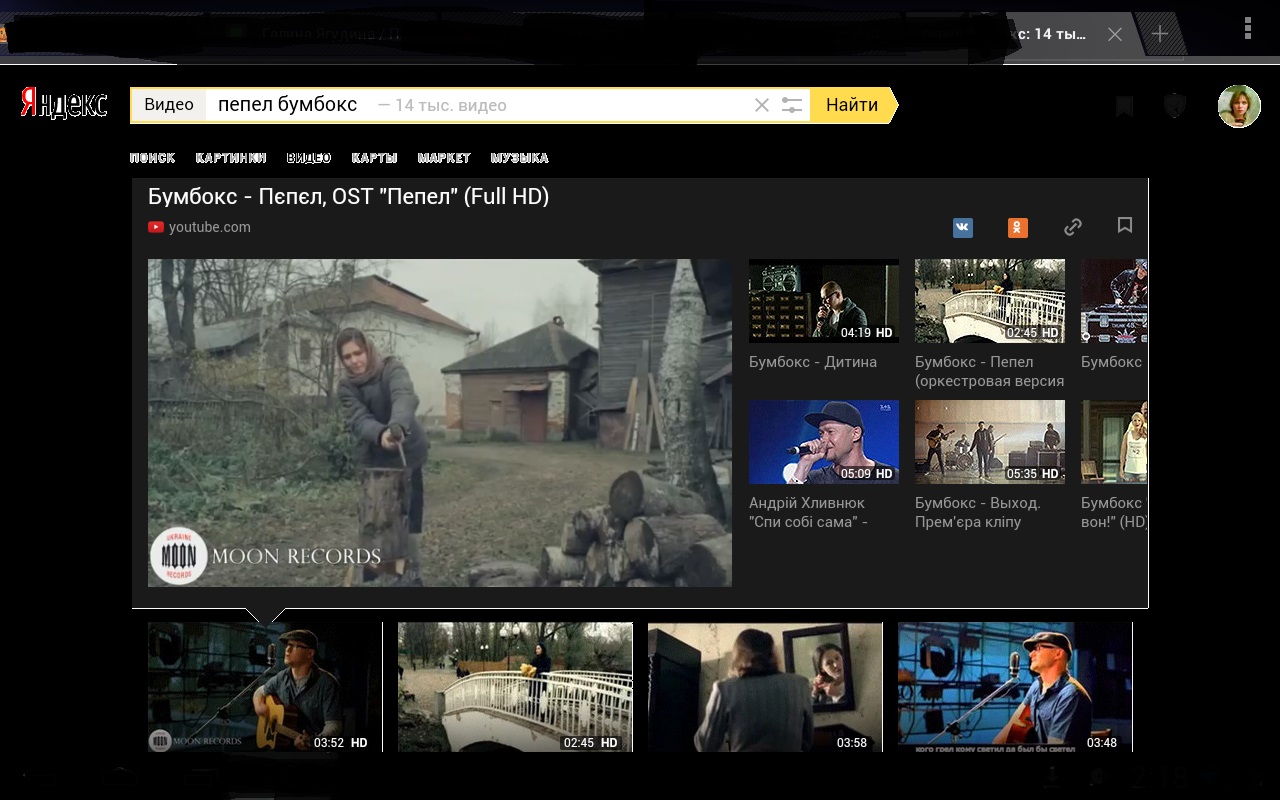
Task: Open new browser tab with plus
Action: (1160, 34)
